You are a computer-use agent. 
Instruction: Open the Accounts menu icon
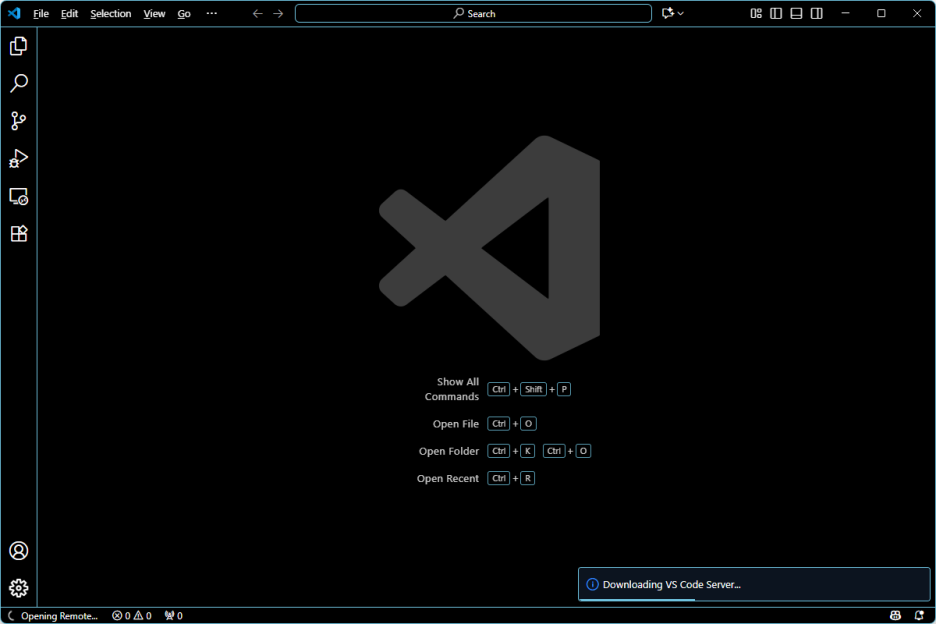tap(19, 551)
